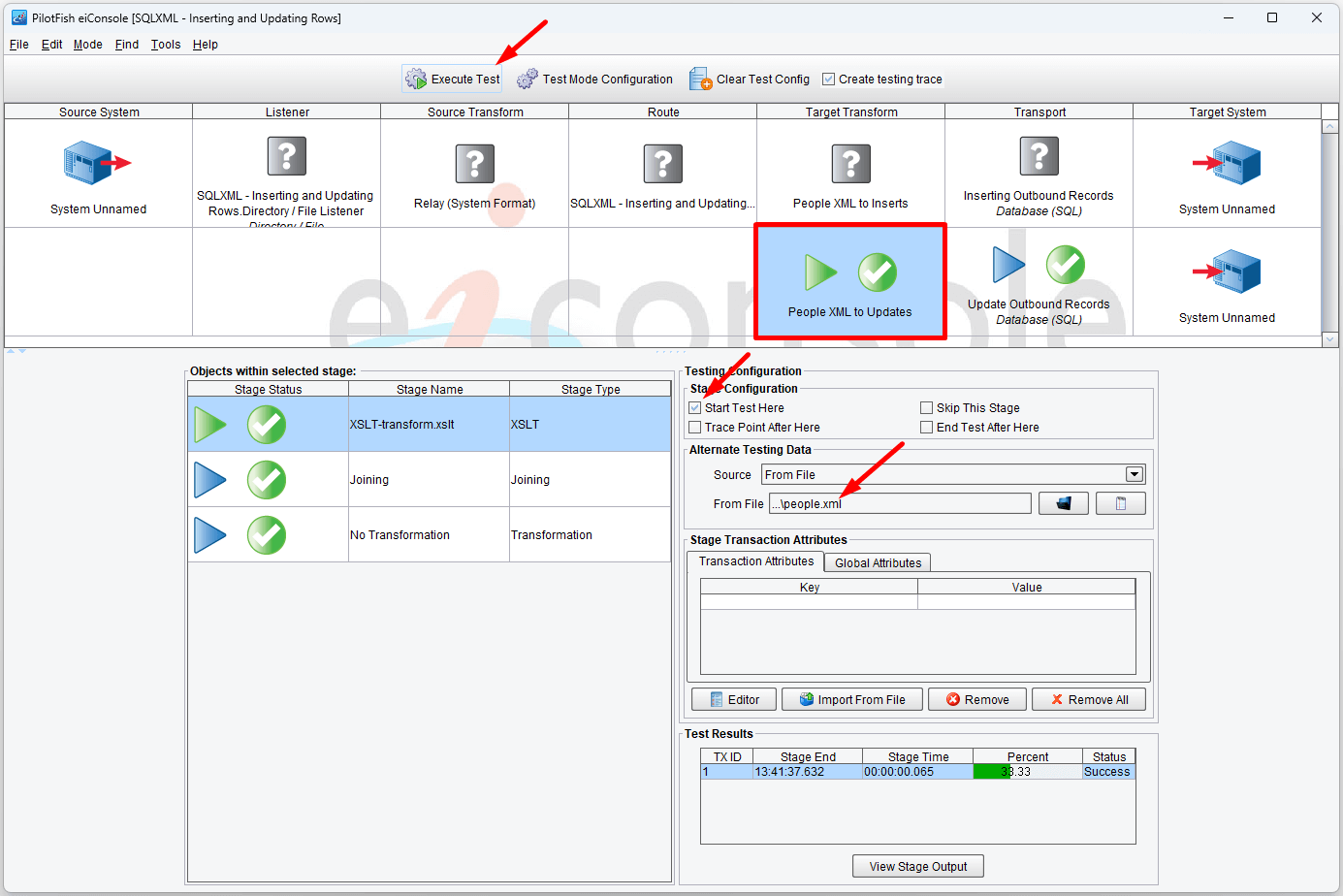
Task: Click the Percent progress bar for TX 1
Action: (1028, 772)
